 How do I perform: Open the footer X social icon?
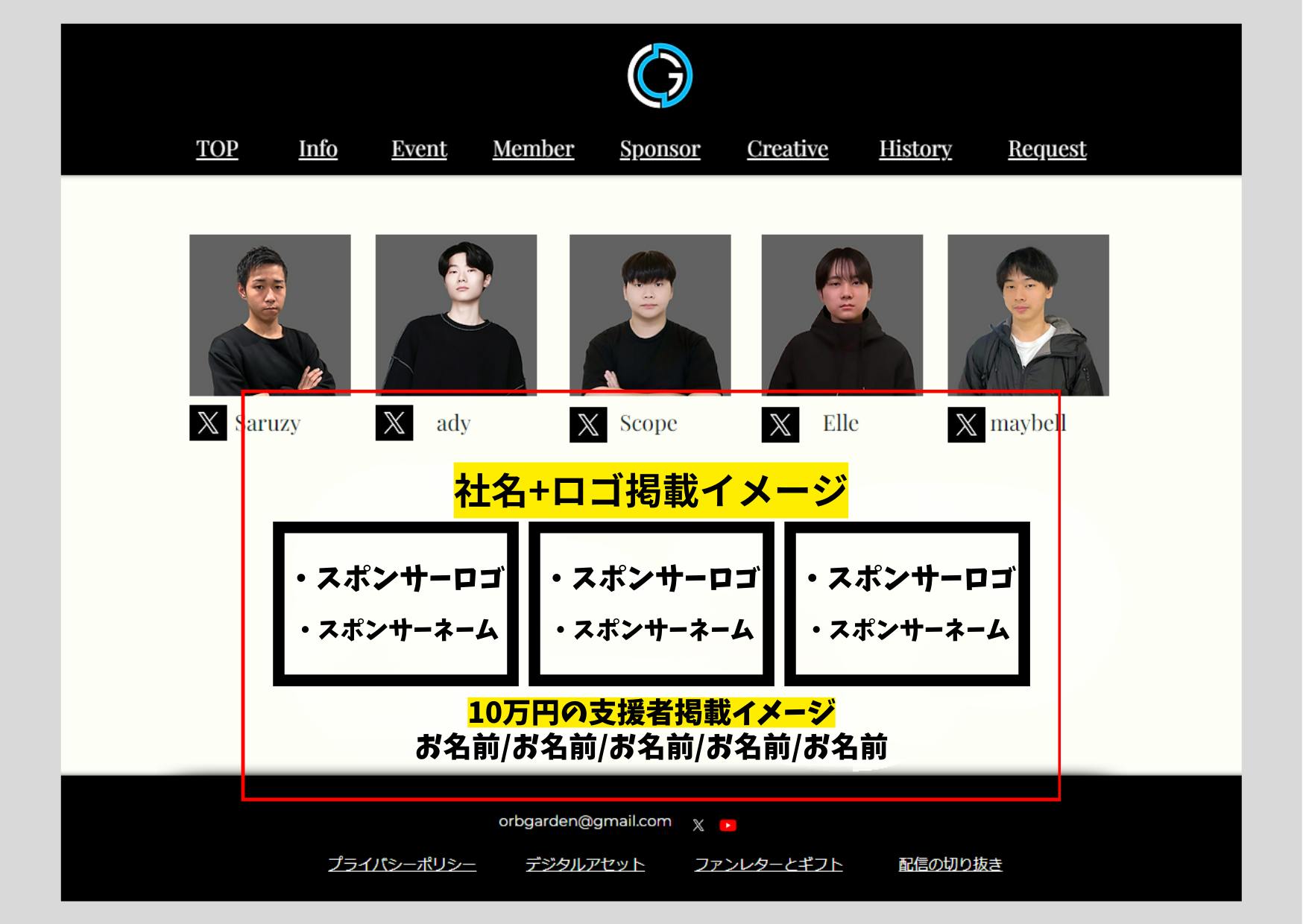pyautogui.click(x=698, y=825)
